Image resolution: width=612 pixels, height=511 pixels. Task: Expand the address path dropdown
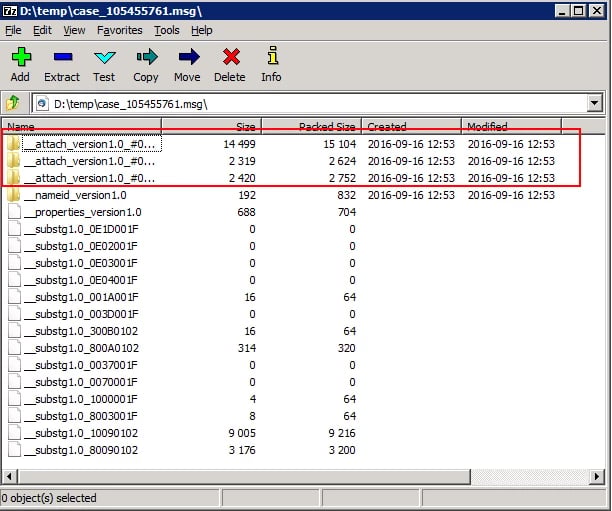pyautogui.click(x=595, y=103)
